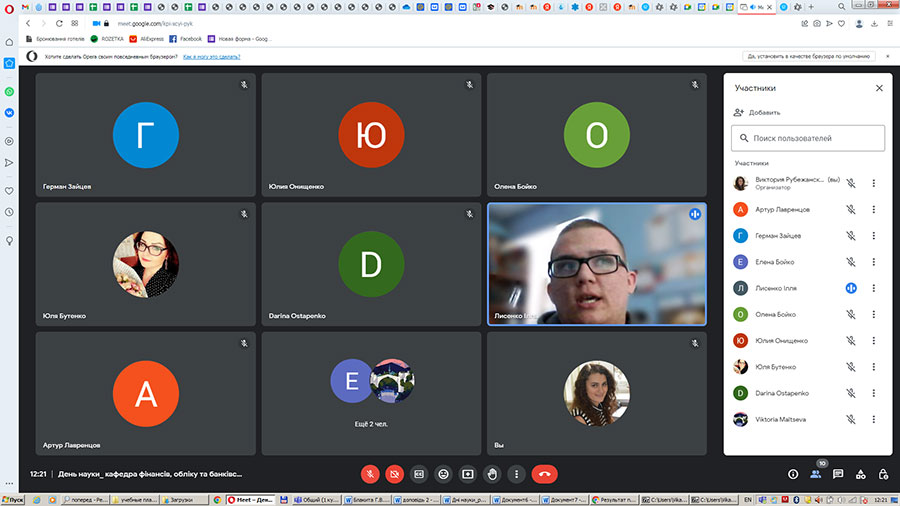The image size is (900, 506).
Task: Start presenting screen button
Action: [x=468, y=474]
